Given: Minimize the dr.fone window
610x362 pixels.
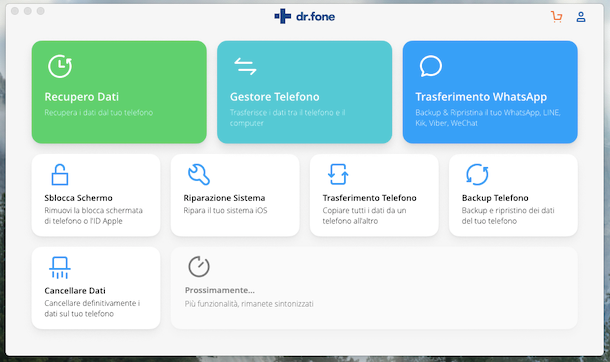Looking at the screenshot, I should coord(28,11).
